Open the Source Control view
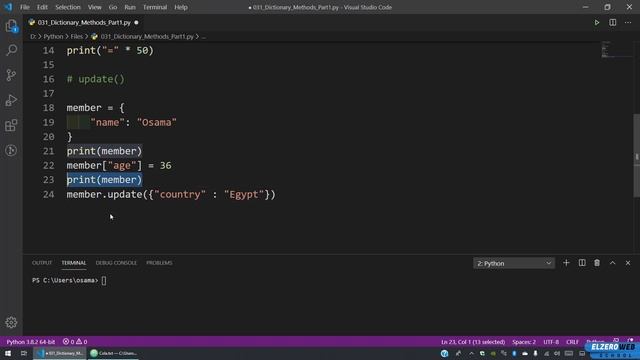Image resolution: width=640 pixels, height=360 pixels. [11, 75]
